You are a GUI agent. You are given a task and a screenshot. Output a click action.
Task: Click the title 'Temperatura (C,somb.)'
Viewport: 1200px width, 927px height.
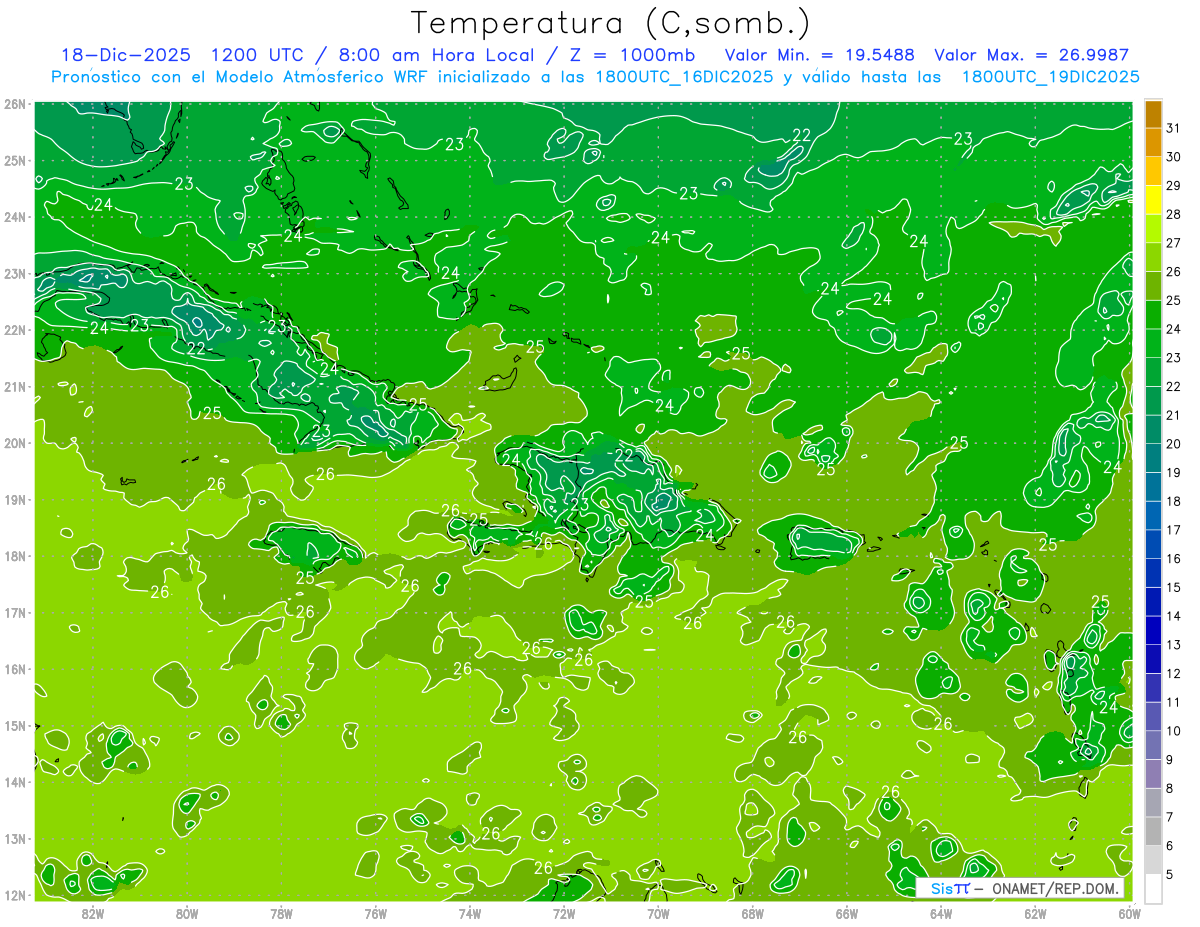coord(611,22)
